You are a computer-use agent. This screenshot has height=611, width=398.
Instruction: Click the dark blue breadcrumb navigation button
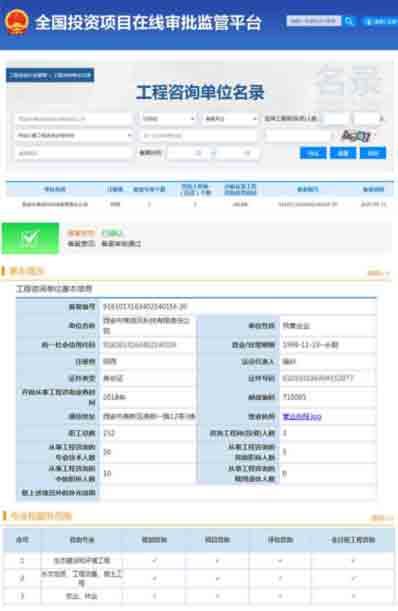[x=50, y=75]
